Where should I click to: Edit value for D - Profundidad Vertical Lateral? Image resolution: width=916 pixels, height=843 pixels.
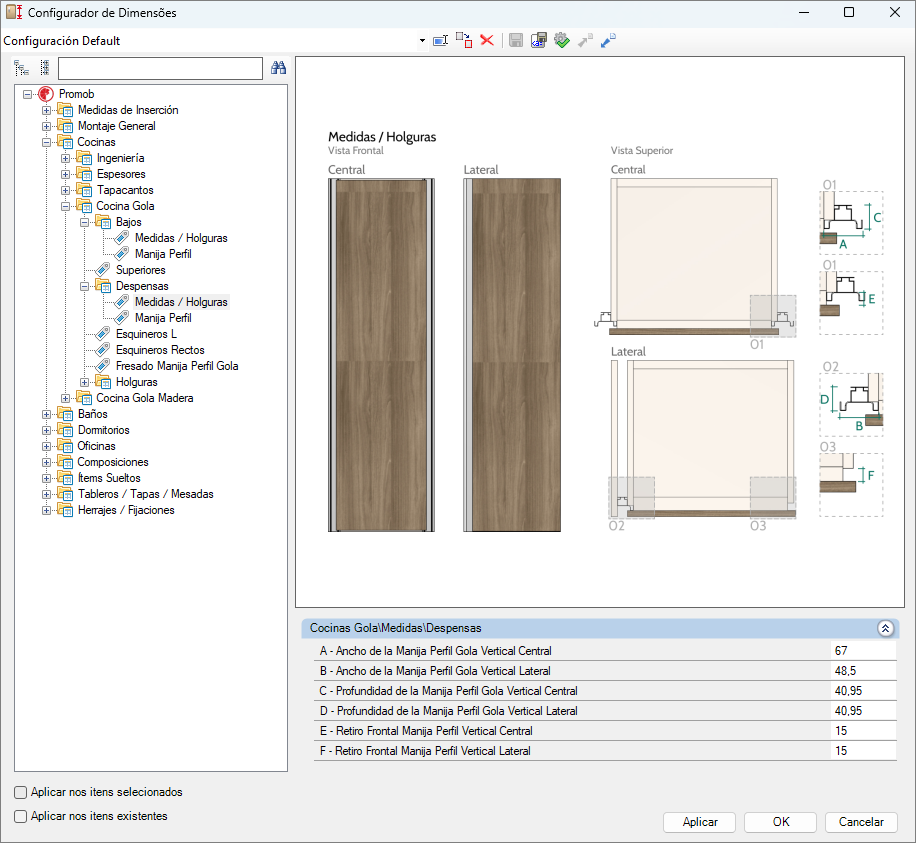pyautogui.click(x=863, y=710)
